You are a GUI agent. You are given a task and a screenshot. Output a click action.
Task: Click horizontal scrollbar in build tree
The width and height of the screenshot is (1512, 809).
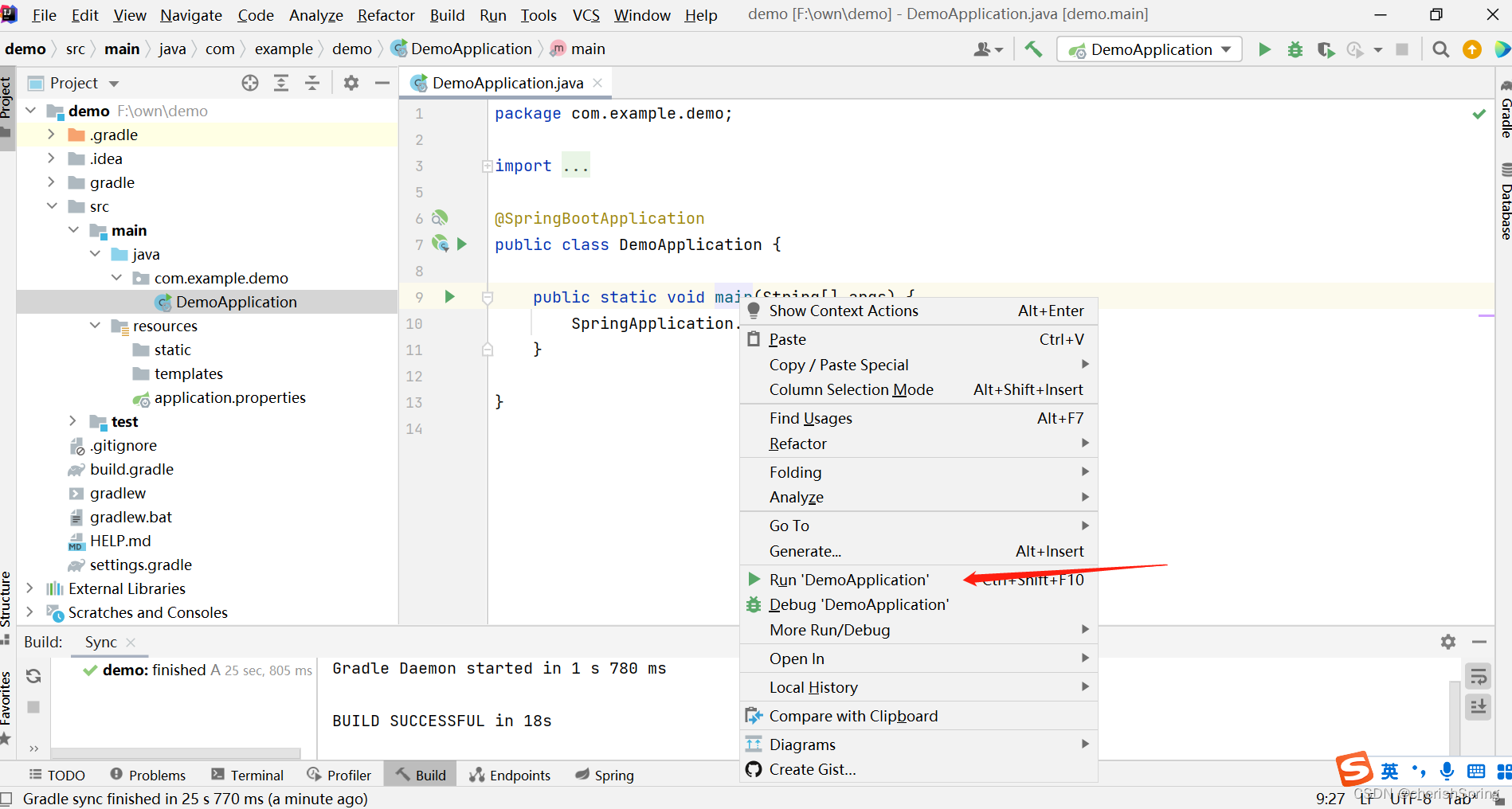(x=176, y=752)
